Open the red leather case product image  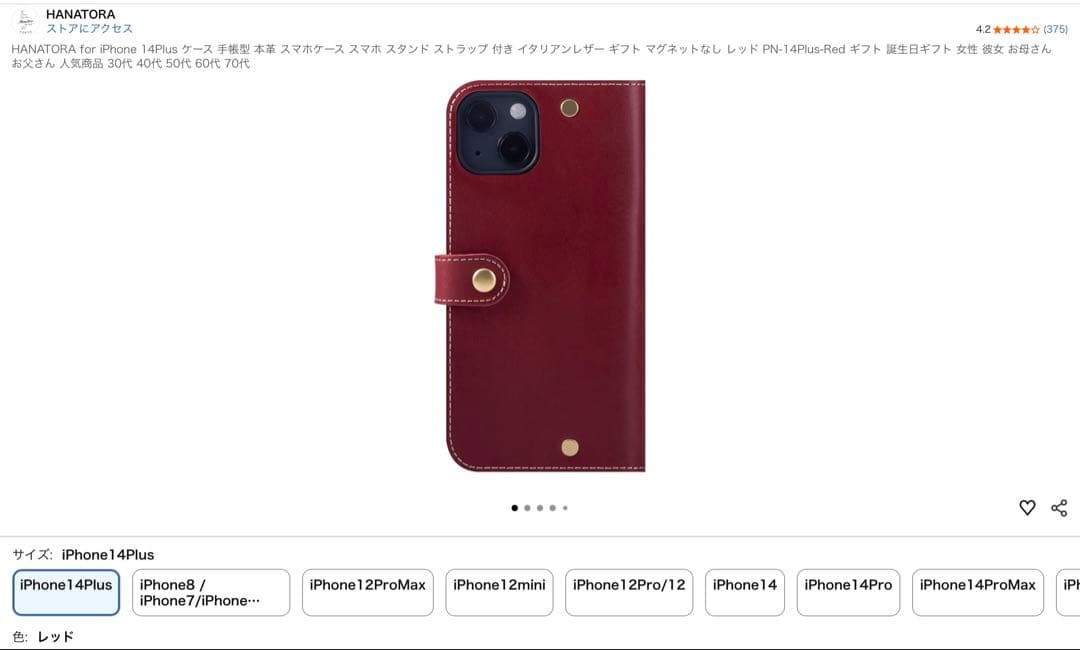(540, 275)
